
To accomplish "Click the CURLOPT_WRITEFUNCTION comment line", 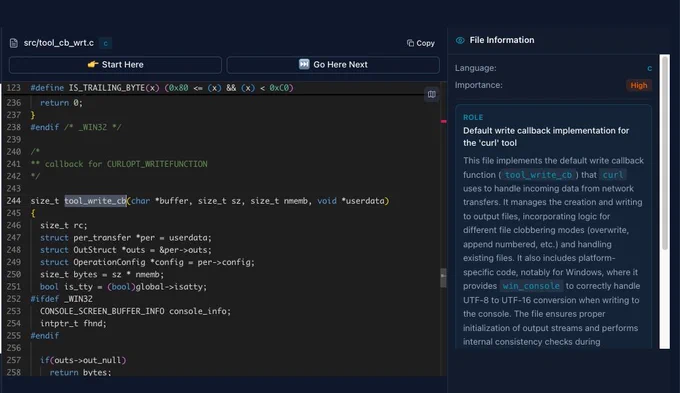I will pos(119,164).
